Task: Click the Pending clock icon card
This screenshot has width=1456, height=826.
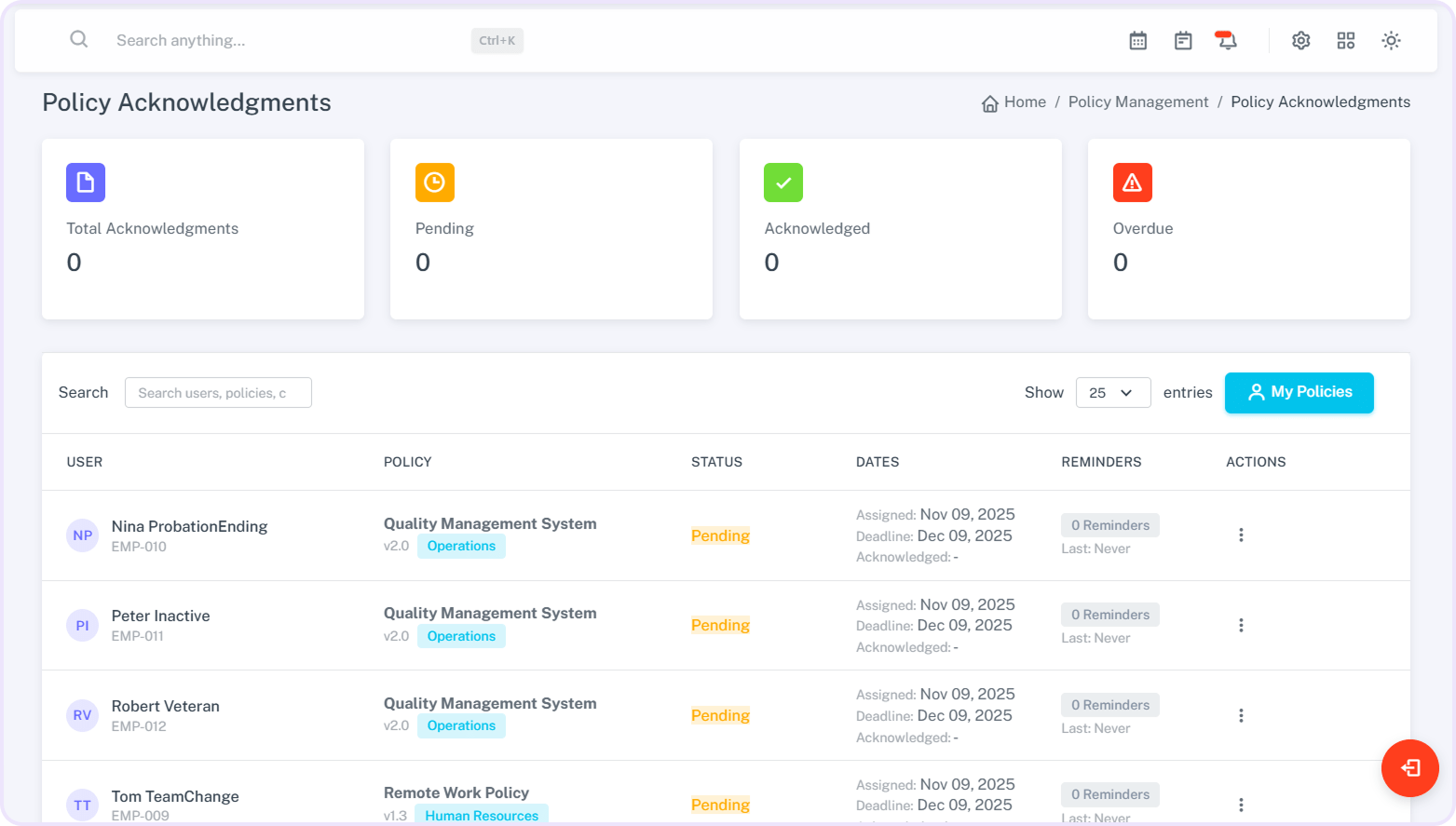Action: [x=434, y=183]
